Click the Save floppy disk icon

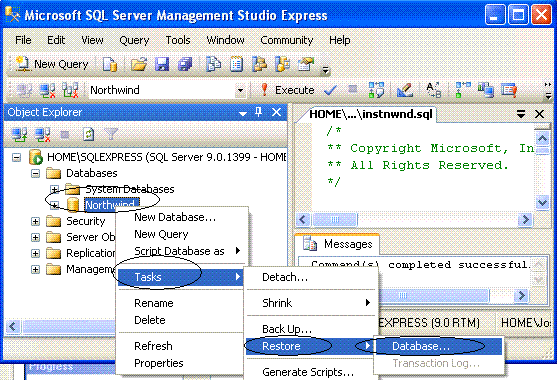[x=162, y=65]
